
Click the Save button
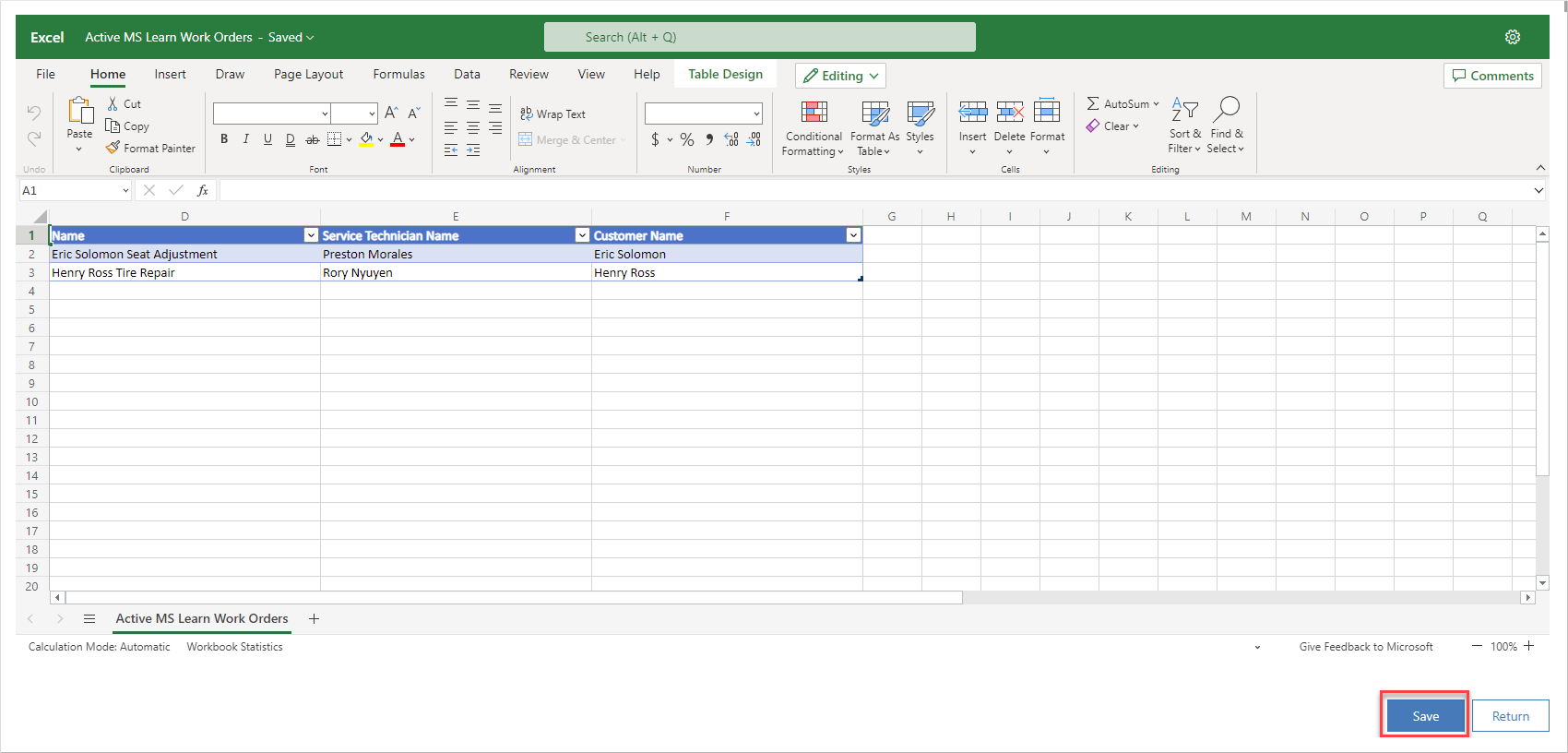(1425, 716)
